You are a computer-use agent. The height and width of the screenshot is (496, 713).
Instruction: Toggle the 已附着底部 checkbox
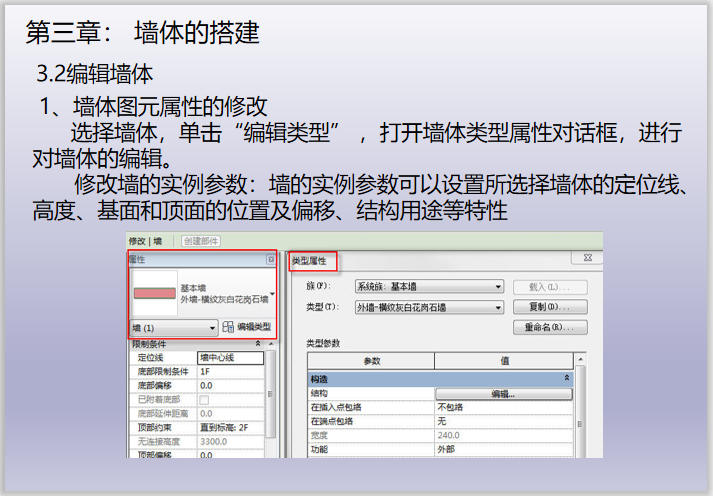click(x=204, y=399)
